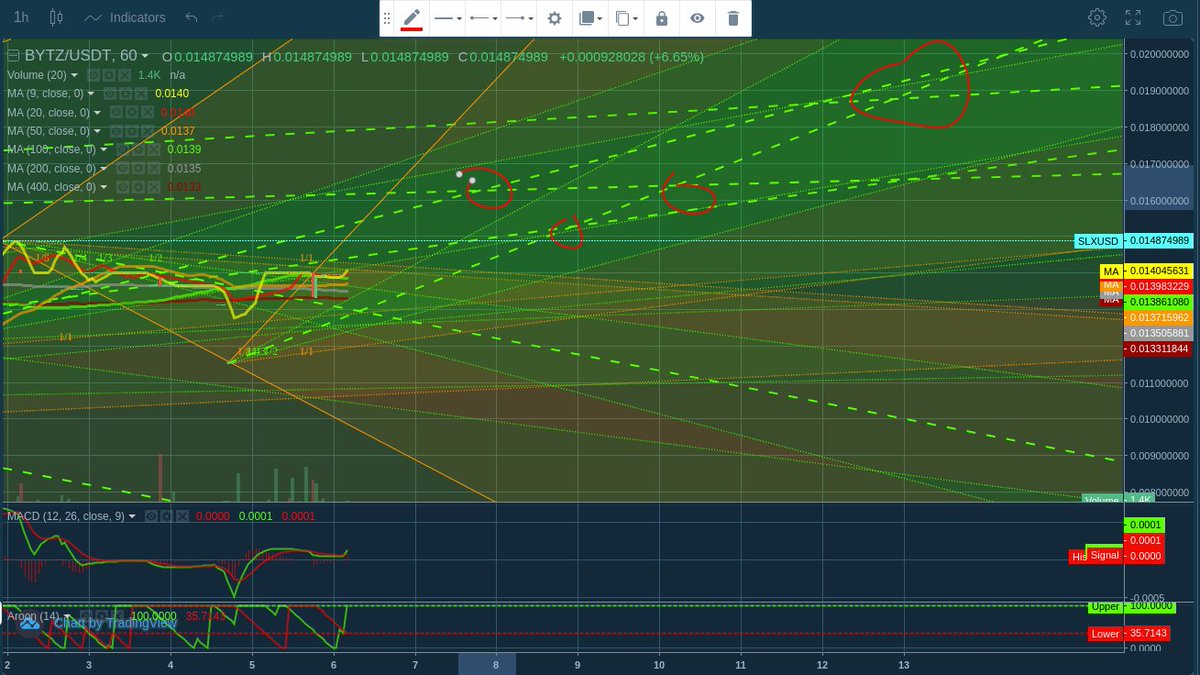Open MACD indicator settings
This screenshot has height=675, width=1200.
(x=167, y=516)
